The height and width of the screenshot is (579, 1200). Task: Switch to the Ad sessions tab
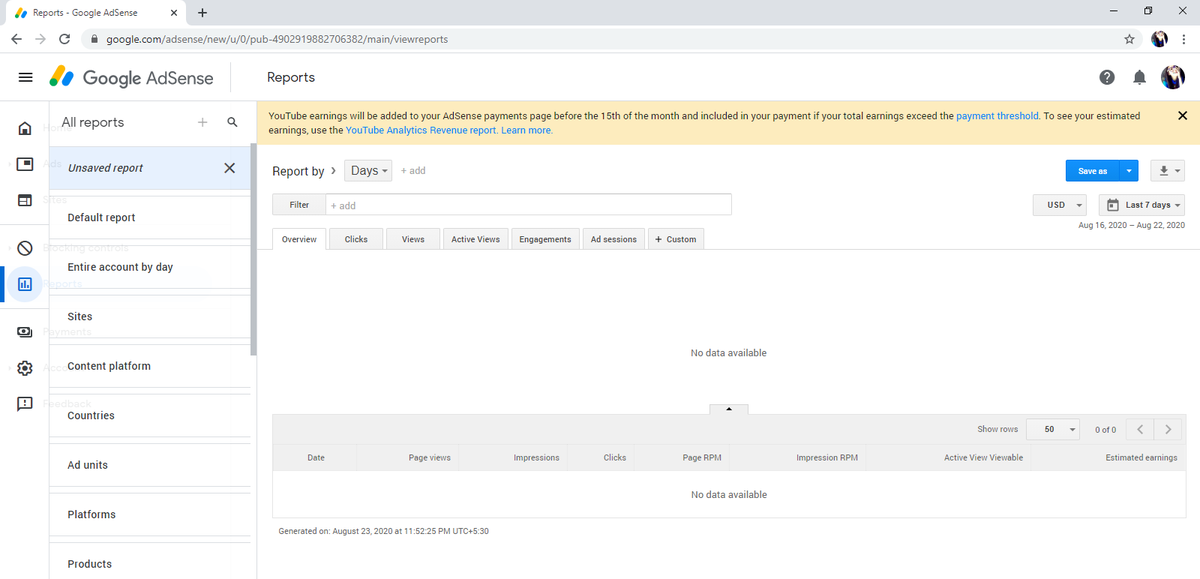(x=614, y=239)
